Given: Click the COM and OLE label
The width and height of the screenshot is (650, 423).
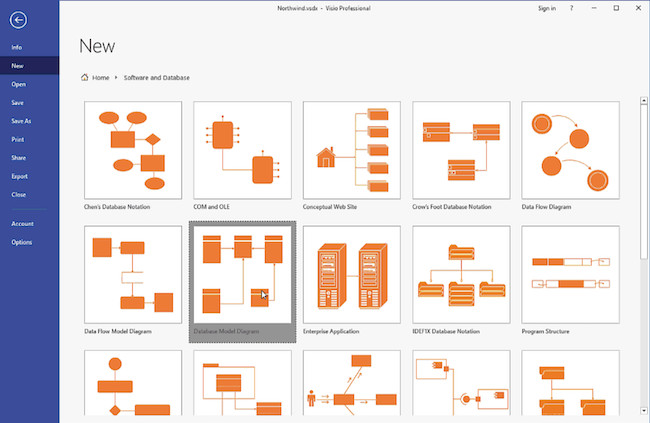Looking at the screenshot, I should point(211,207).
